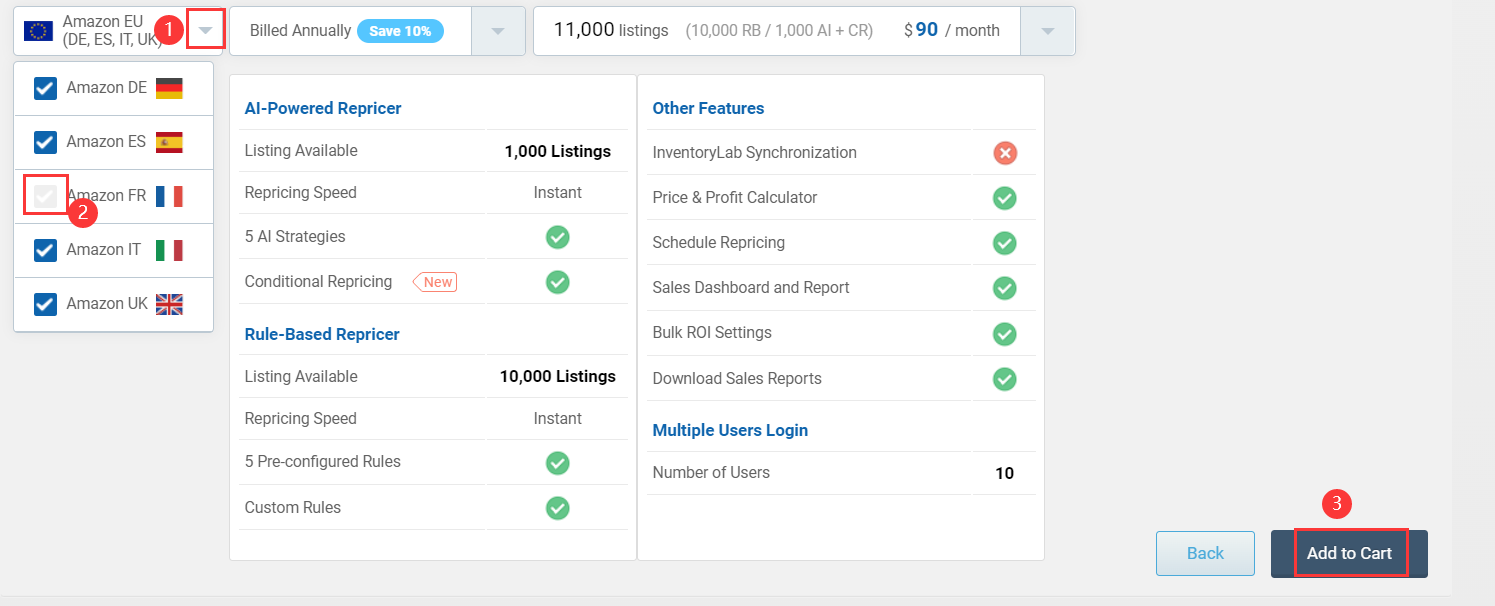Viewport: 1495px width, 606px height.
Task: Click Repricing Speed under Rule-Based Repricer
Action: (300, 418)
